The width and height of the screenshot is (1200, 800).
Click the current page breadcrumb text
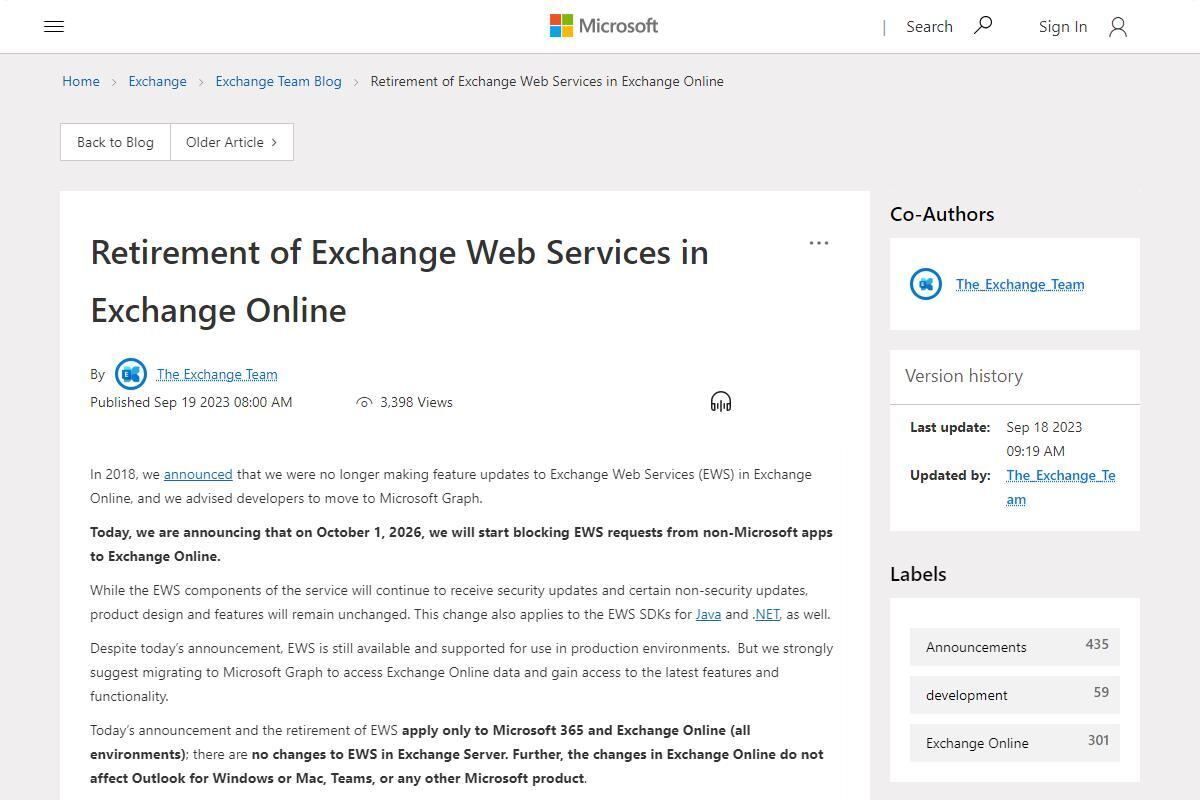point(547,81)
